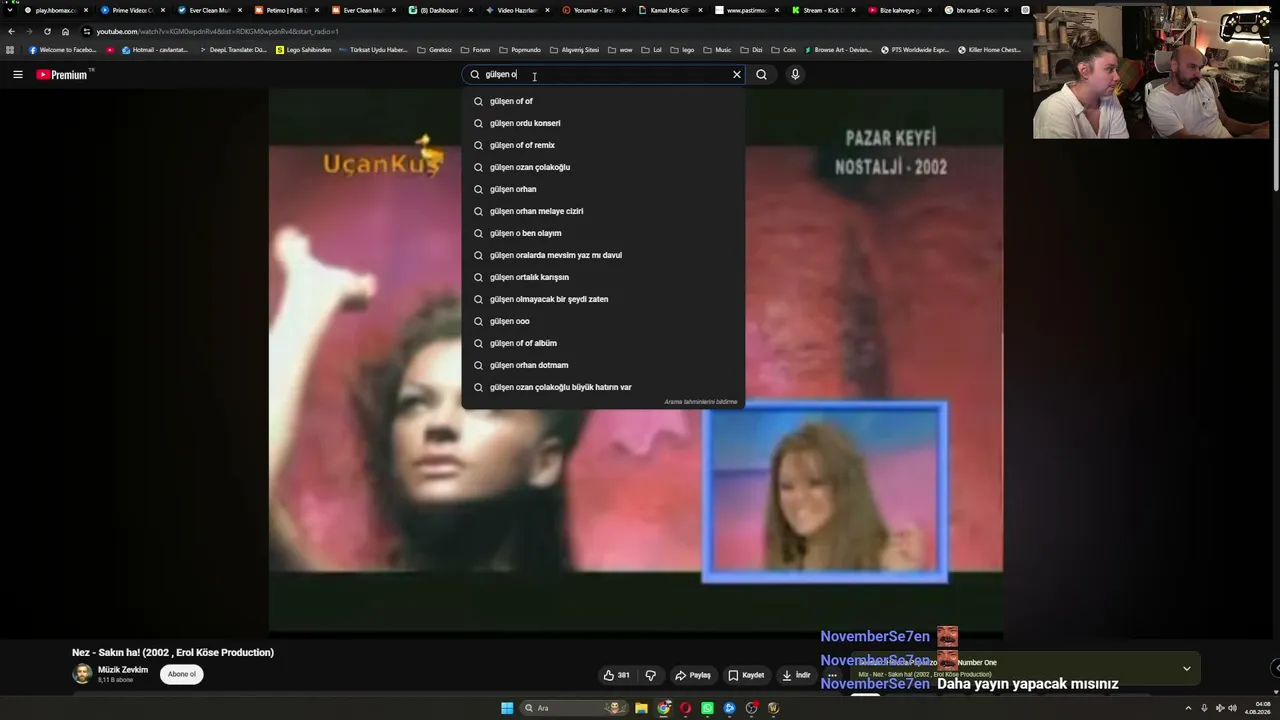The image size is (1280, 720).
Task: Switch to the Video Hazırlama tab
Action: click(516, 10)
